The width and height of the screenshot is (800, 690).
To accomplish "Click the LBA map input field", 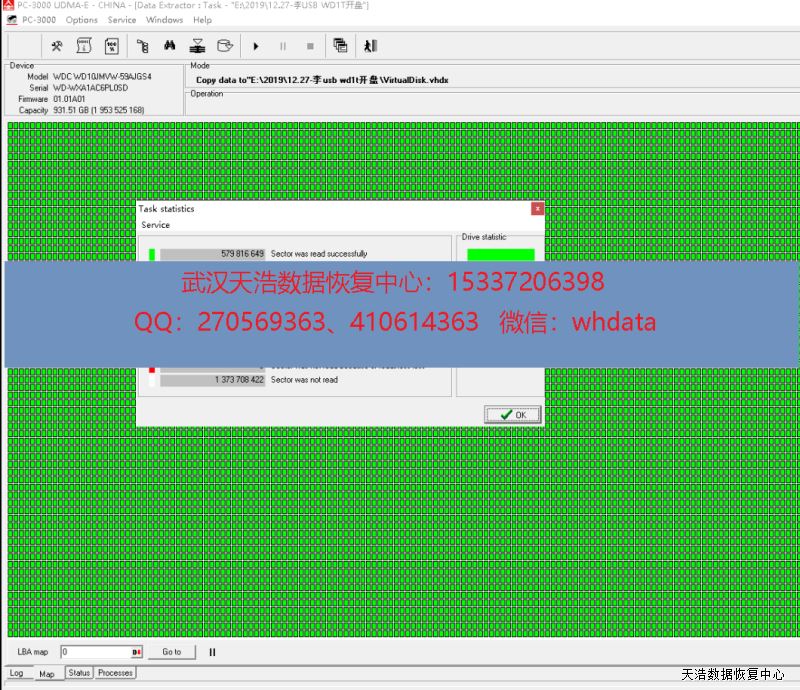I will (94, 652).
